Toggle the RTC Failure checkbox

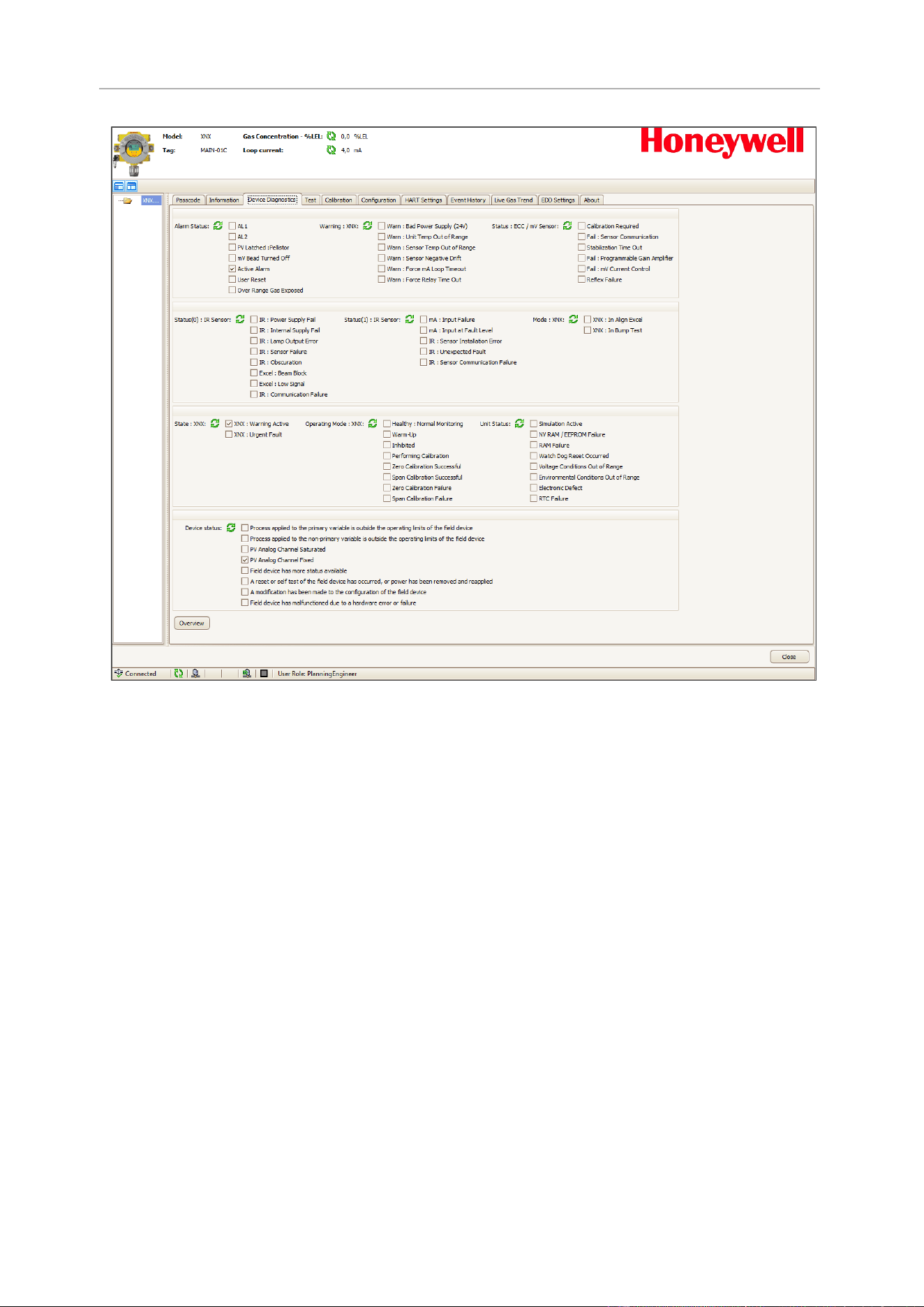tap(534, 499)
